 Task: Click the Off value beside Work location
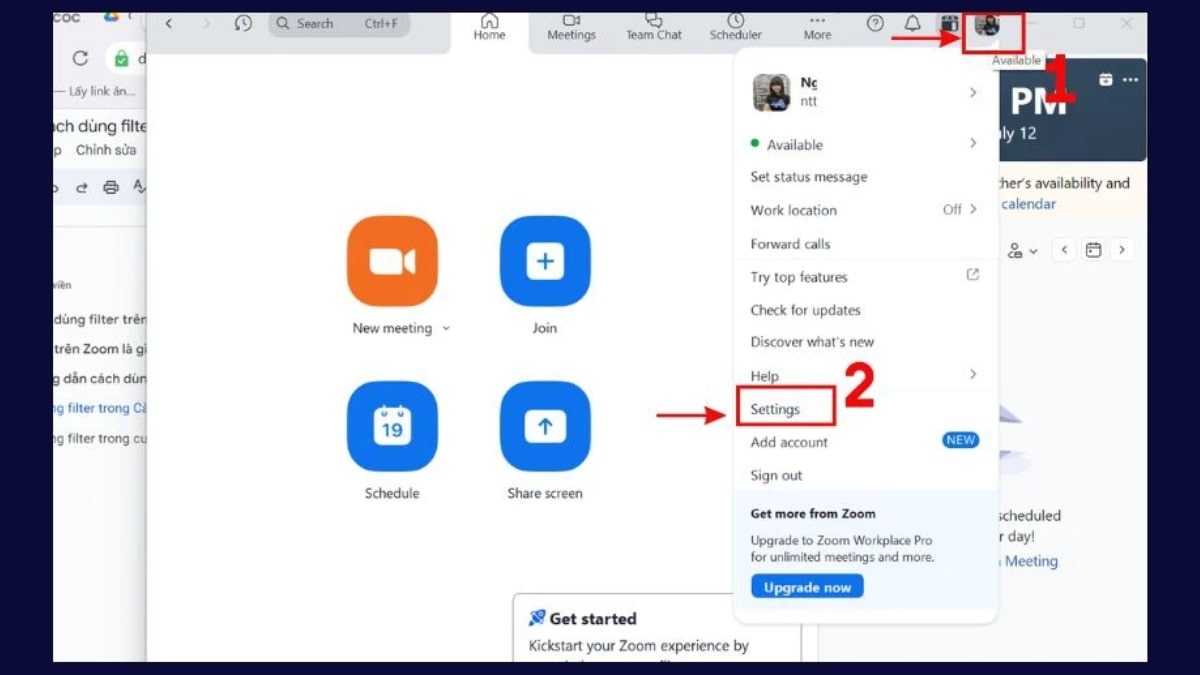[x=952, y=210]
